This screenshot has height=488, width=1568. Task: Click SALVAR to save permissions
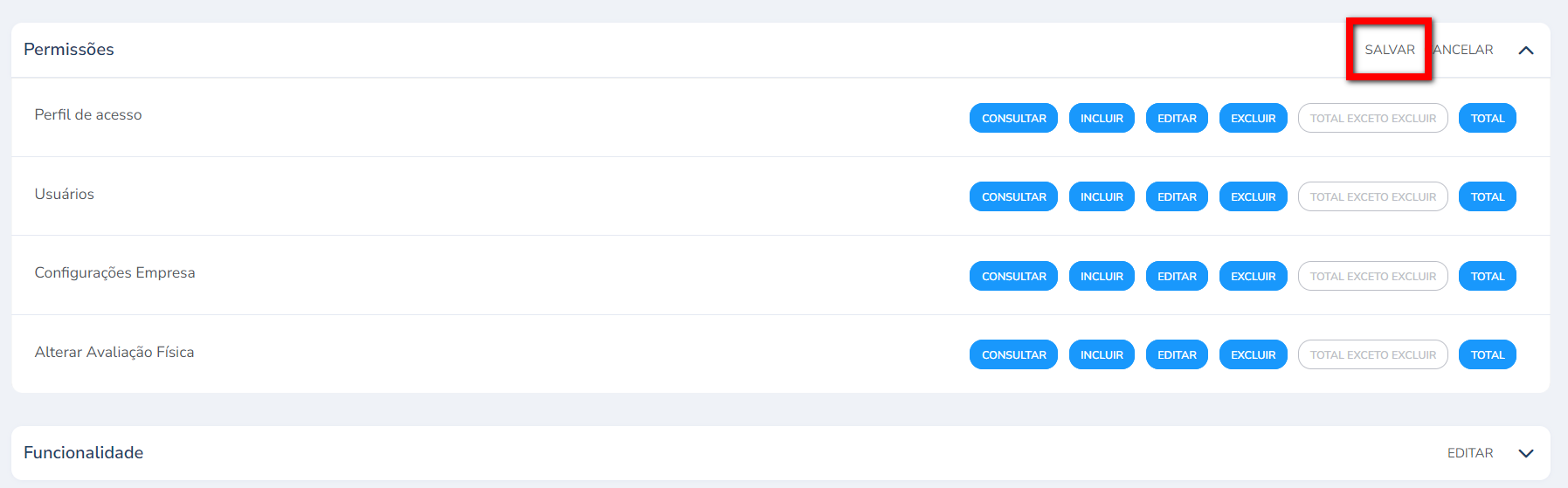tap(1389, 50)
